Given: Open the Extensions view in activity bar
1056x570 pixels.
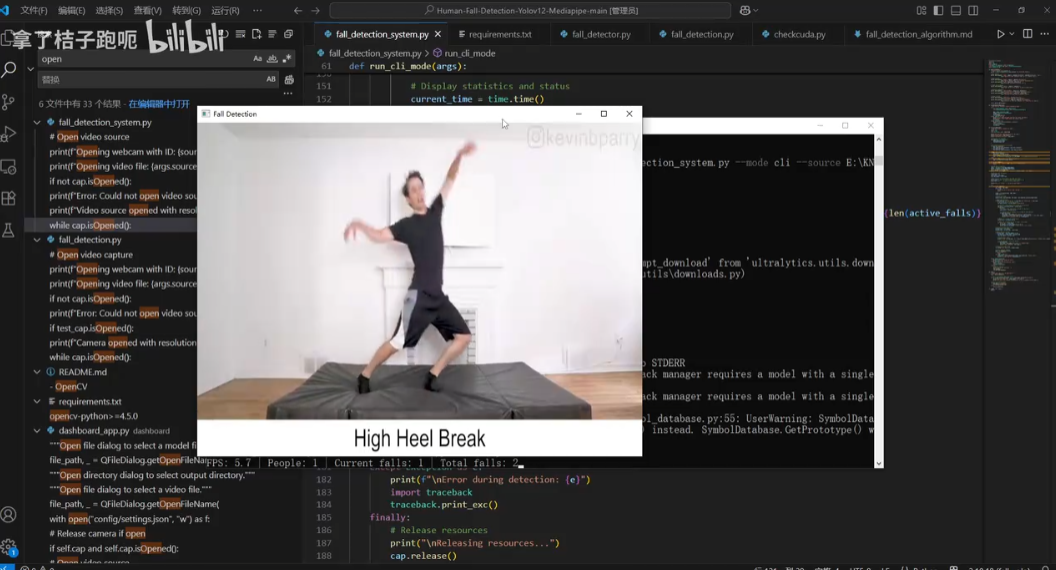Looking at the screenshot, I should click(x=9, y=198).
